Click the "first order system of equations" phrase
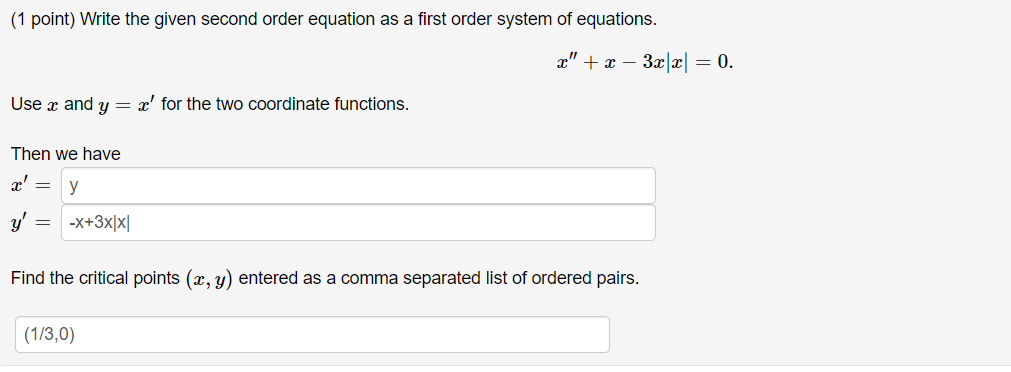Screen dimensions: 1011x372 click(x=537, y=20)
